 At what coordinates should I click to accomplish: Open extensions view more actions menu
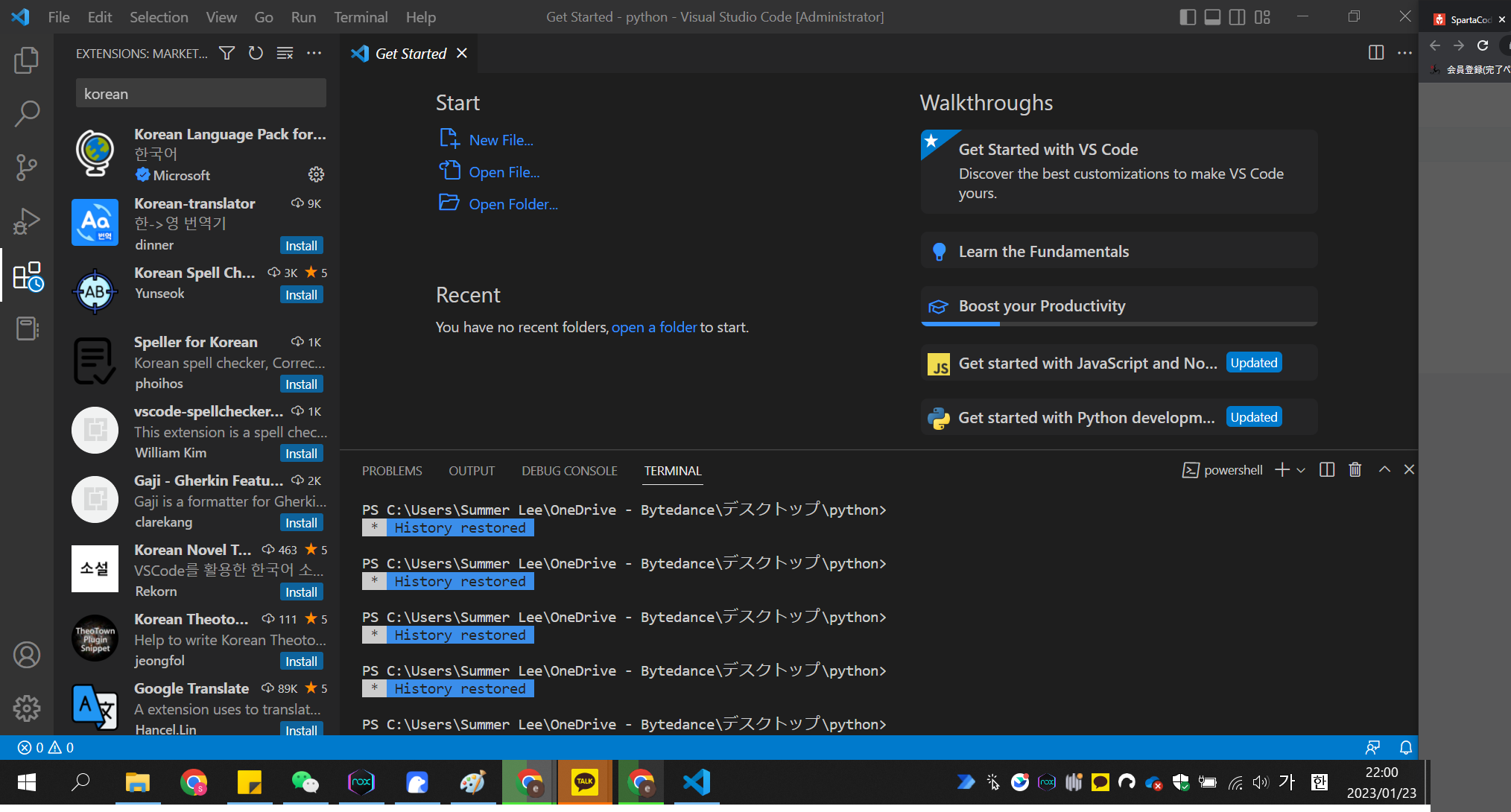click(314, 53)
